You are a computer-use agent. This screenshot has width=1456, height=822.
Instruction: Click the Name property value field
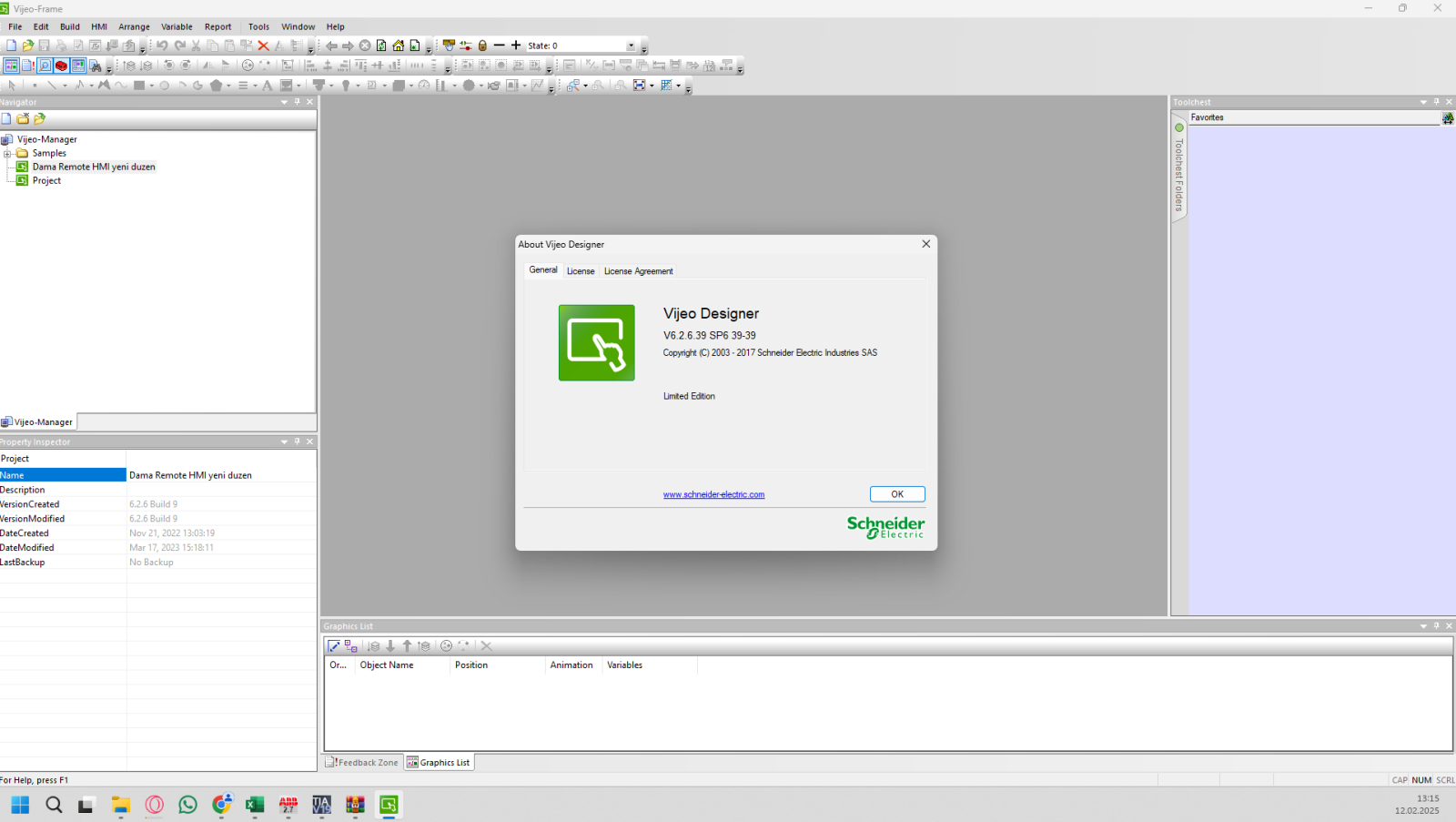221,475
